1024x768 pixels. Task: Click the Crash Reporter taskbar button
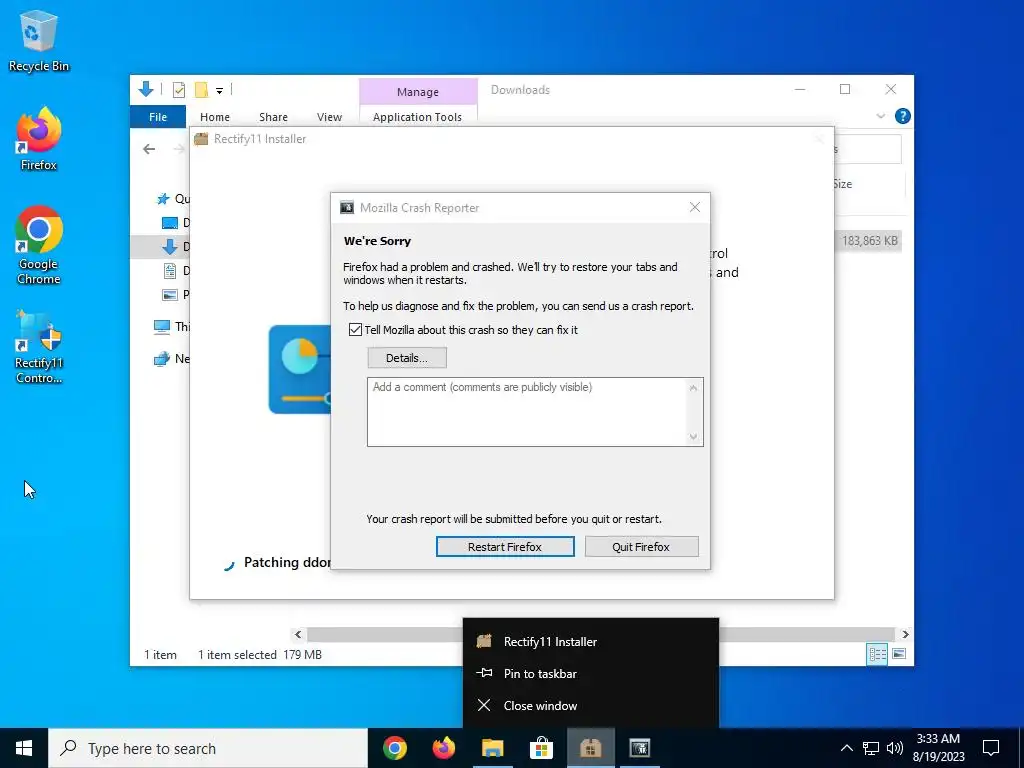(x=639, y=748)
